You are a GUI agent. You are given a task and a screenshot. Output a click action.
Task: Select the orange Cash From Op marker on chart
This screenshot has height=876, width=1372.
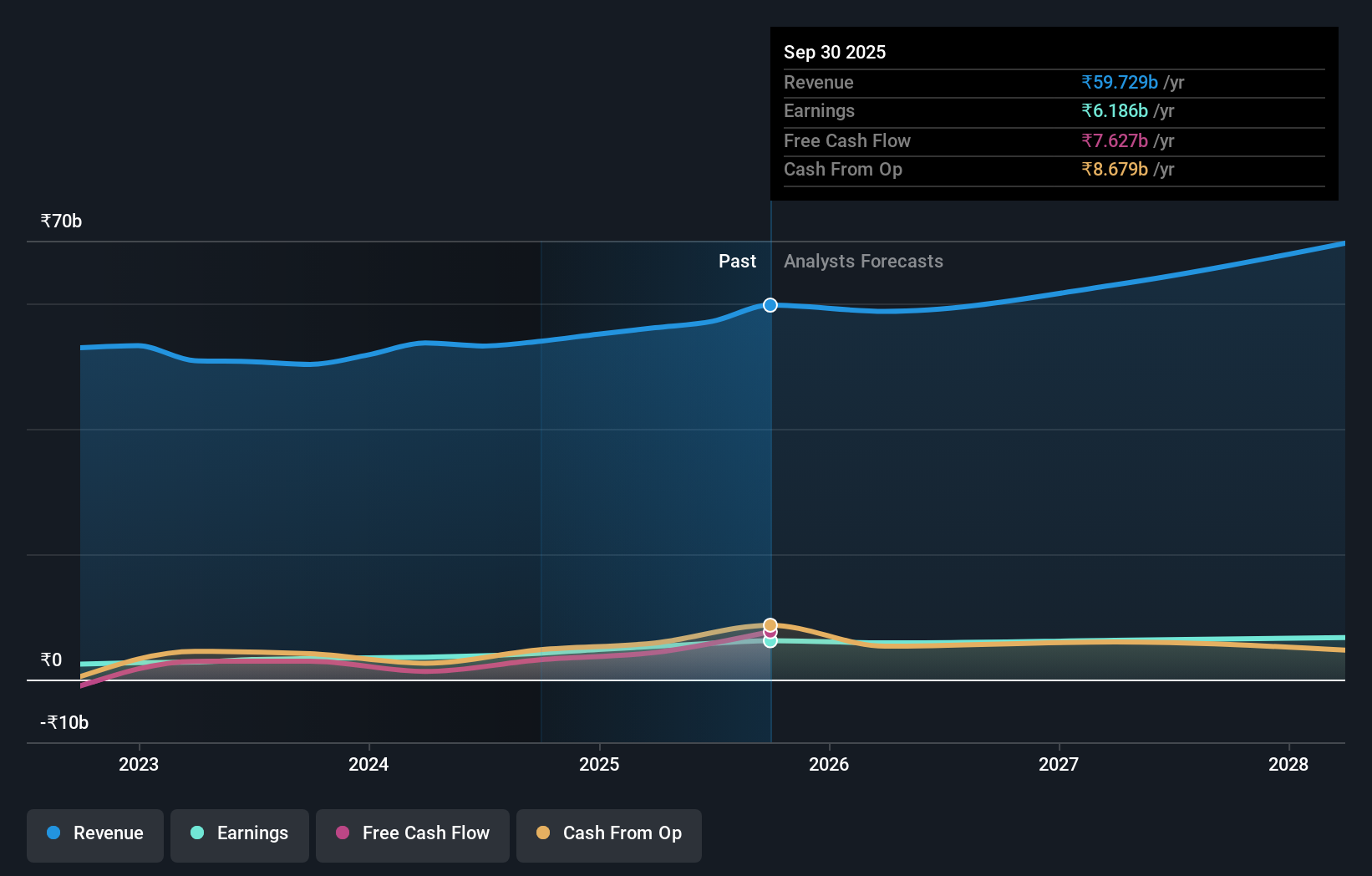(770, 624)
